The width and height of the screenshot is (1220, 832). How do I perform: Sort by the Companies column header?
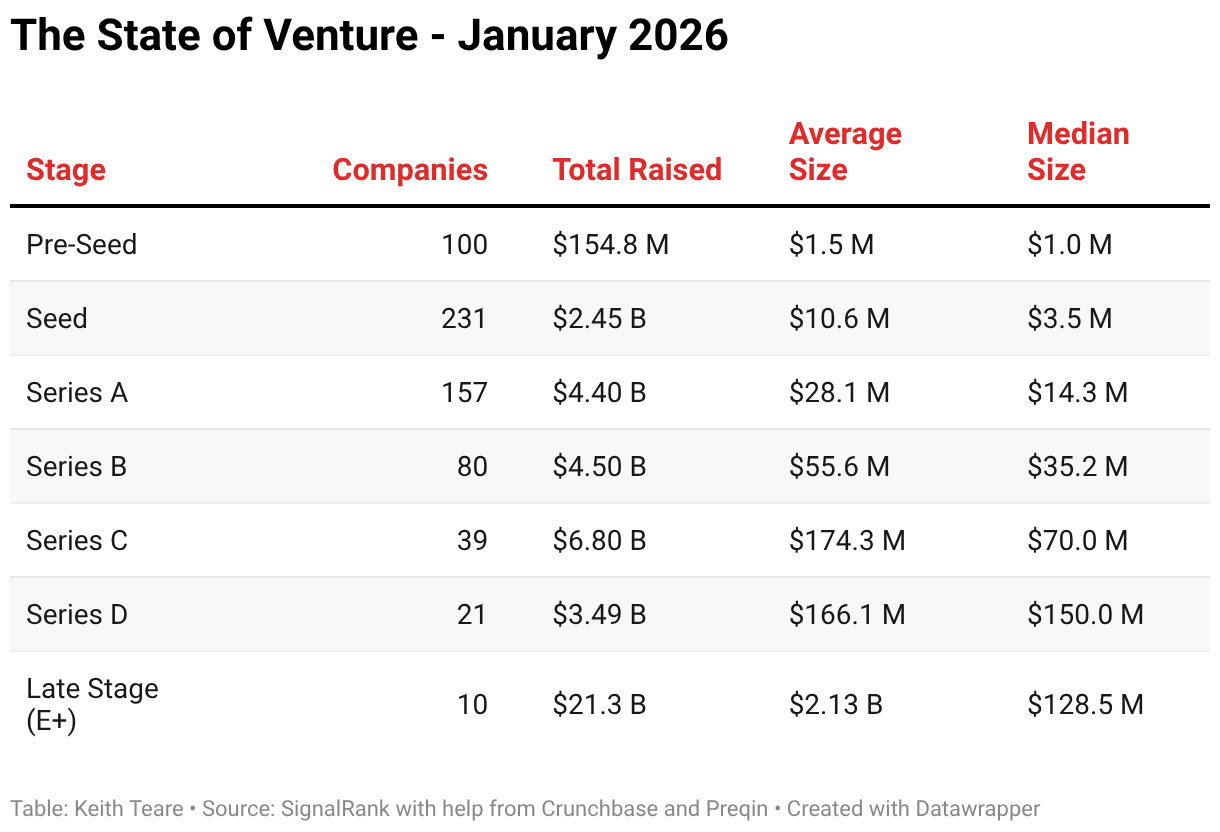tap(410, 170)
